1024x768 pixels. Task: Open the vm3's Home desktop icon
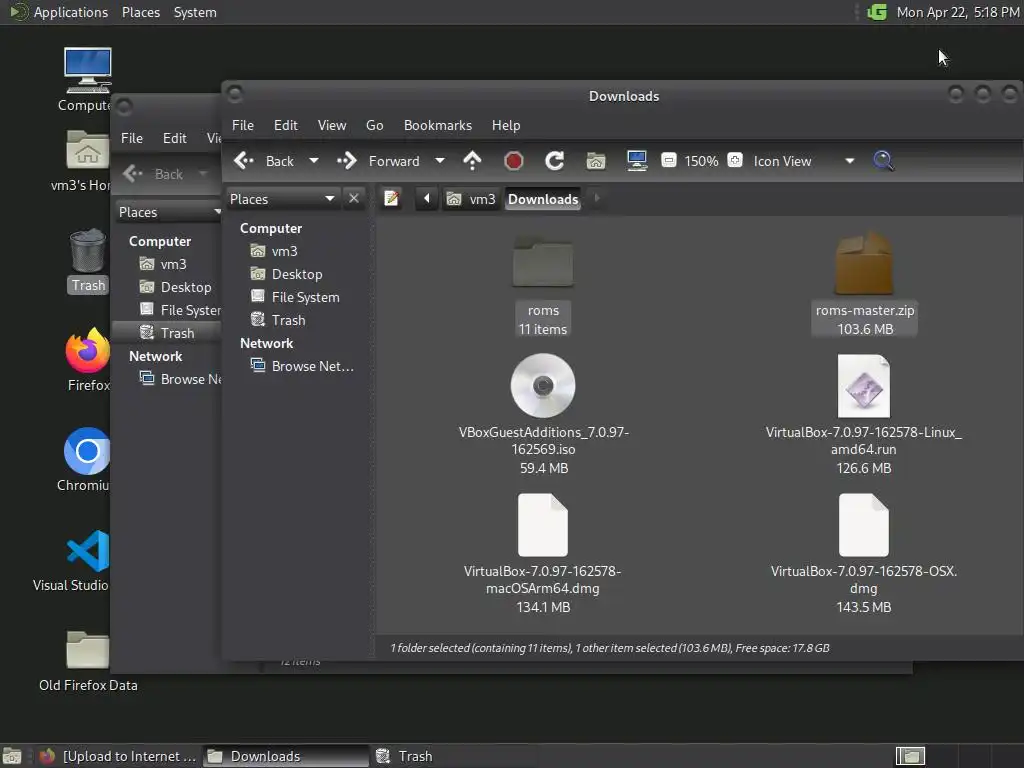click(88, 150)
